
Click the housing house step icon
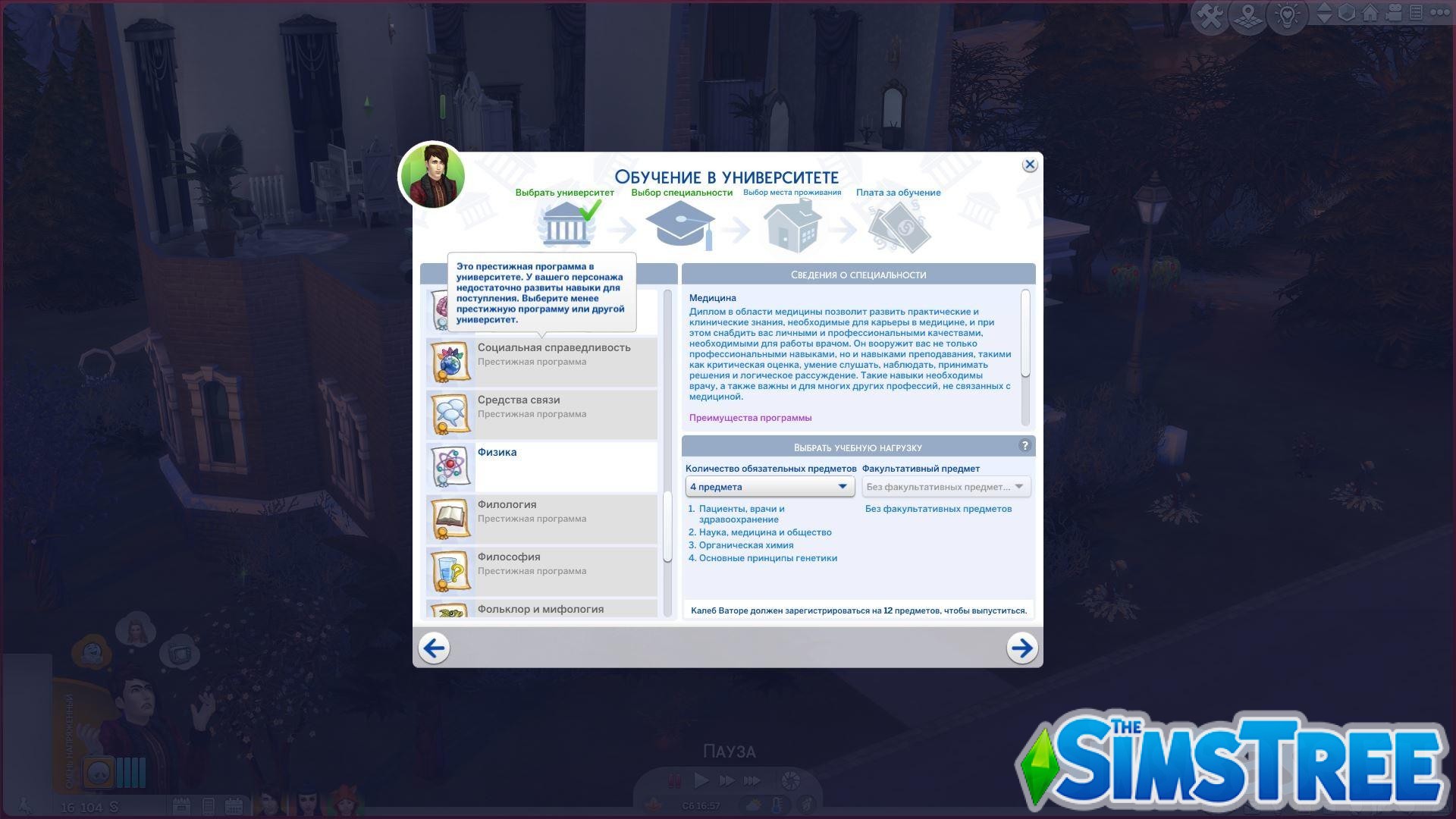[792, 225]
